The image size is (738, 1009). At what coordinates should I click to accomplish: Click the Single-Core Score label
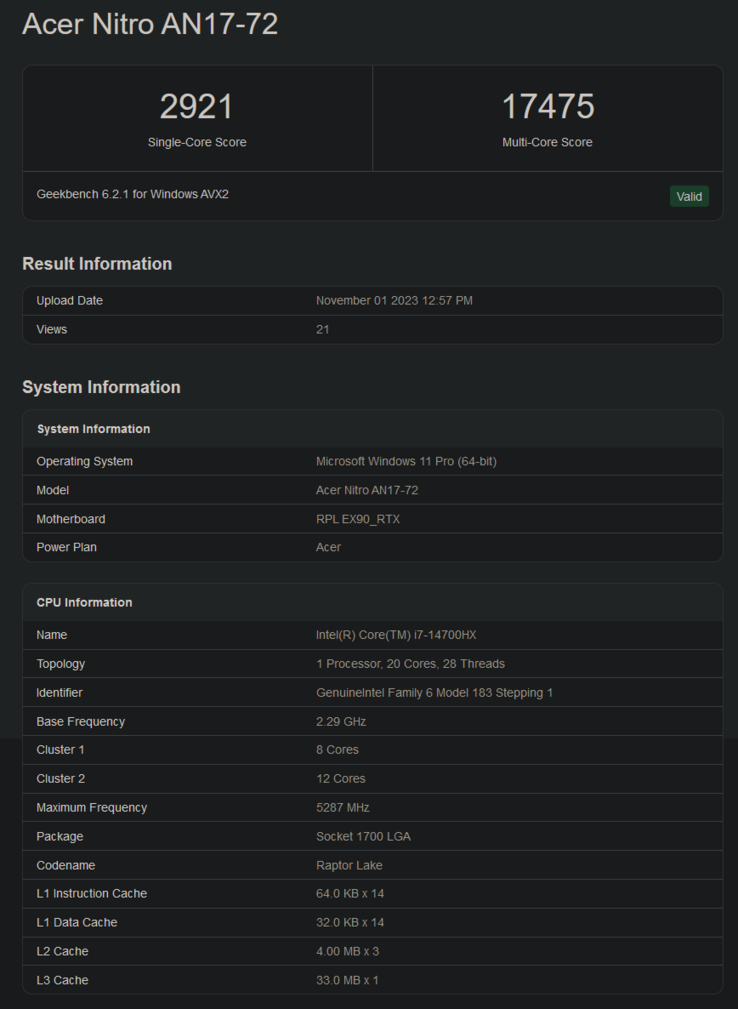click(x=197, y=142)
